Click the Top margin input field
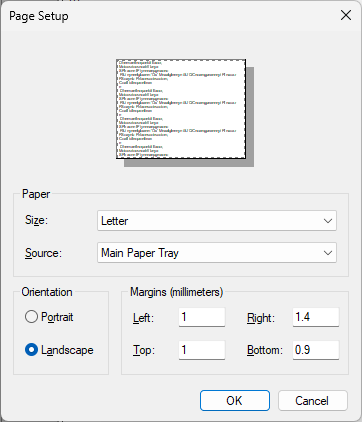The height and width of the screenshot is (422, 362). coord(202,350)
